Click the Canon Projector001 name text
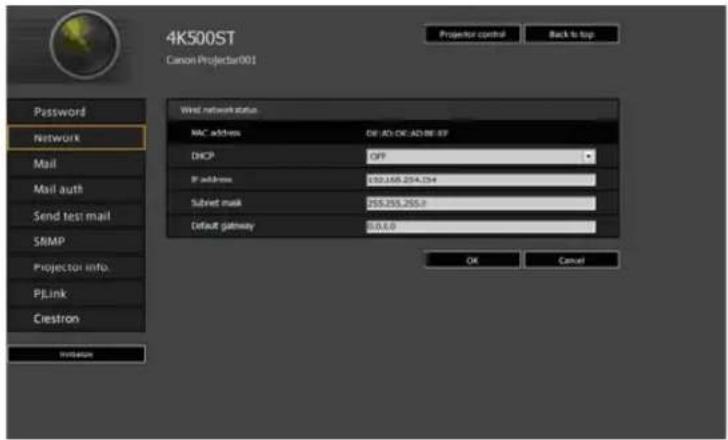The width and height of the screenshot is (728, 440). point(211,60)
